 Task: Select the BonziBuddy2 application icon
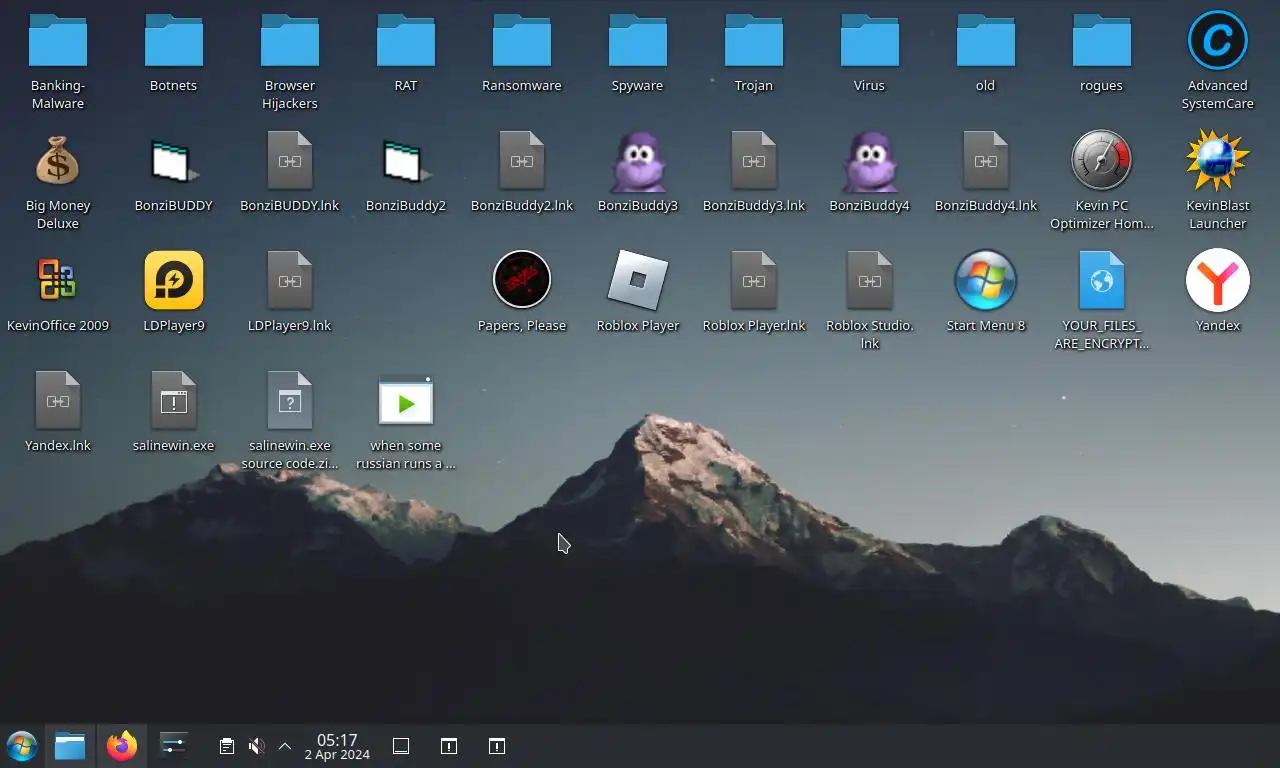click(406, 161)
